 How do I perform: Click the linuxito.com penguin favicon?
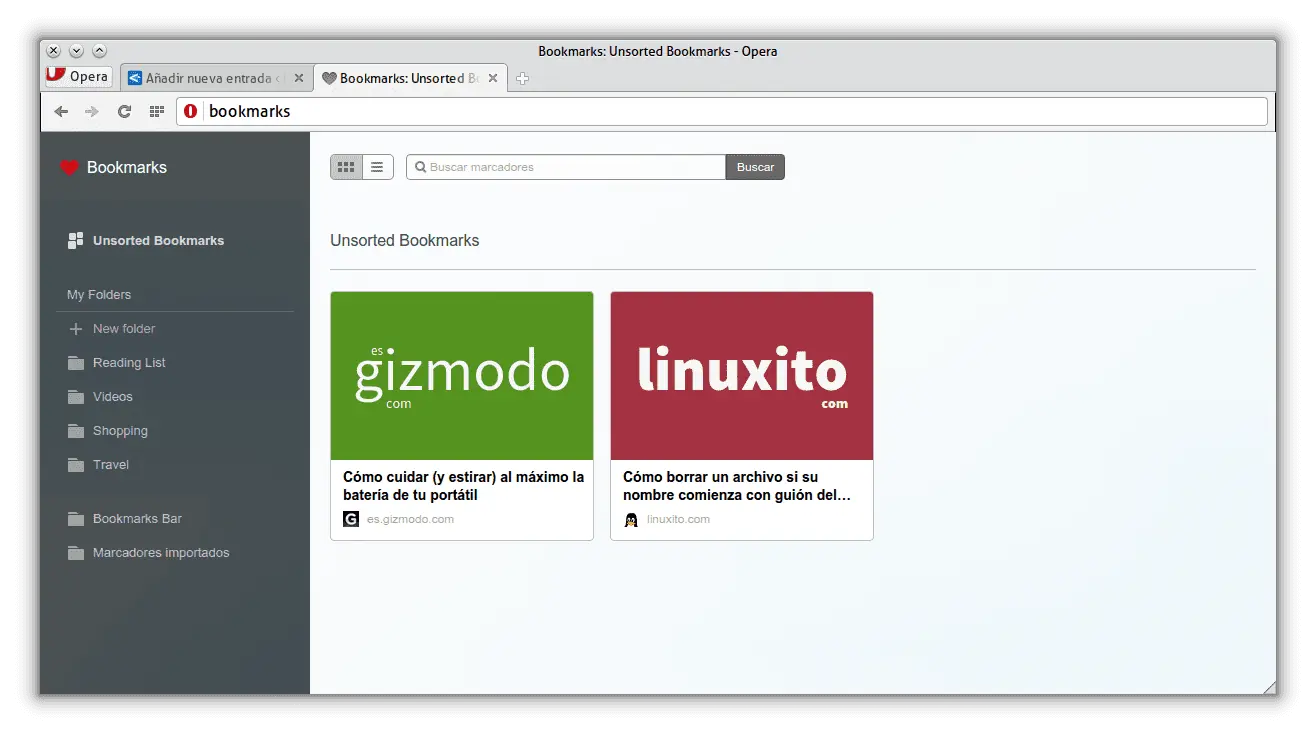(631, 519)
